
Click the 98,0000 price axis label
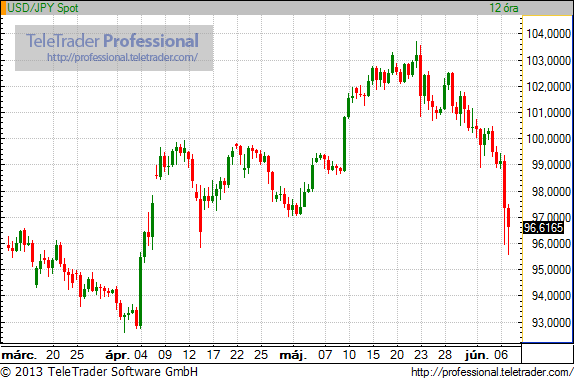(551, 191)
